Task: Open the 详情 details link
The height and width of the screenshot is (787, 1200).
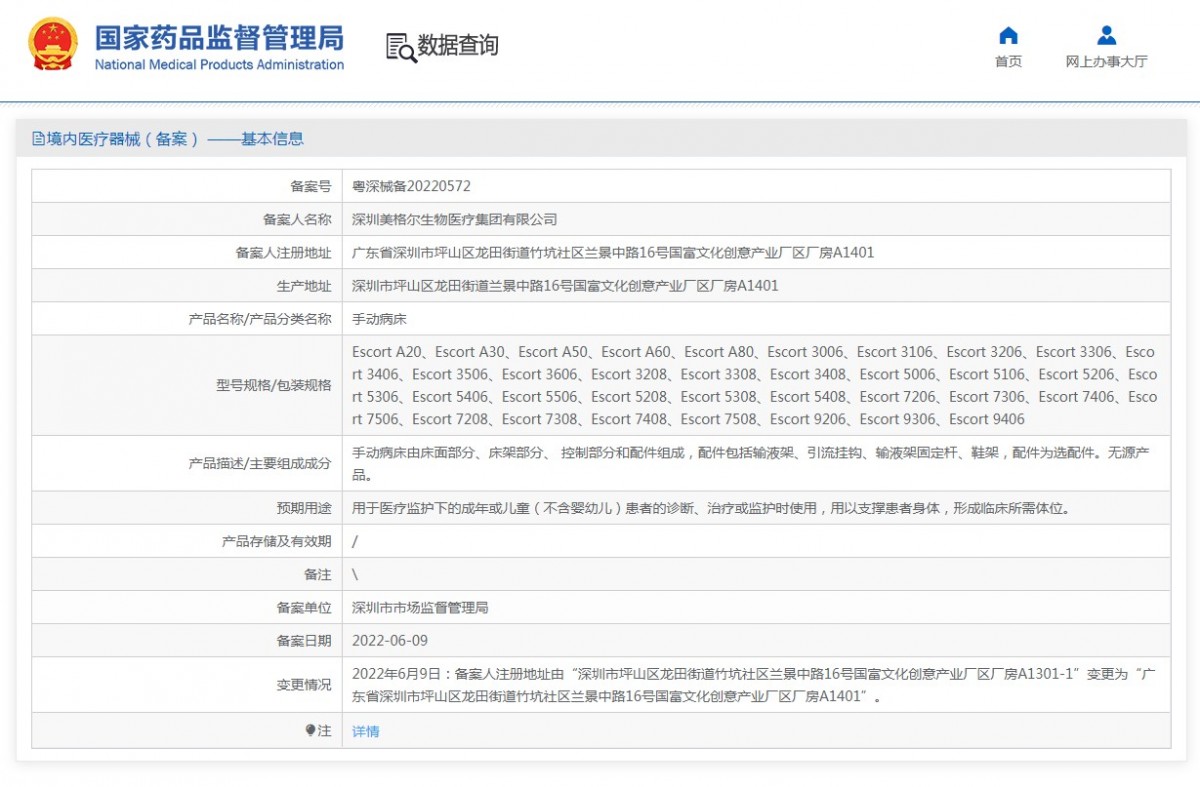Action: click(366, 731)
